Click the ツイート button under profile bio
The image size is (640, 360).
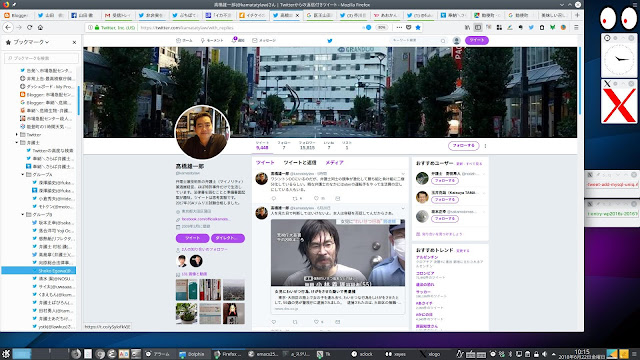[193, 238]
